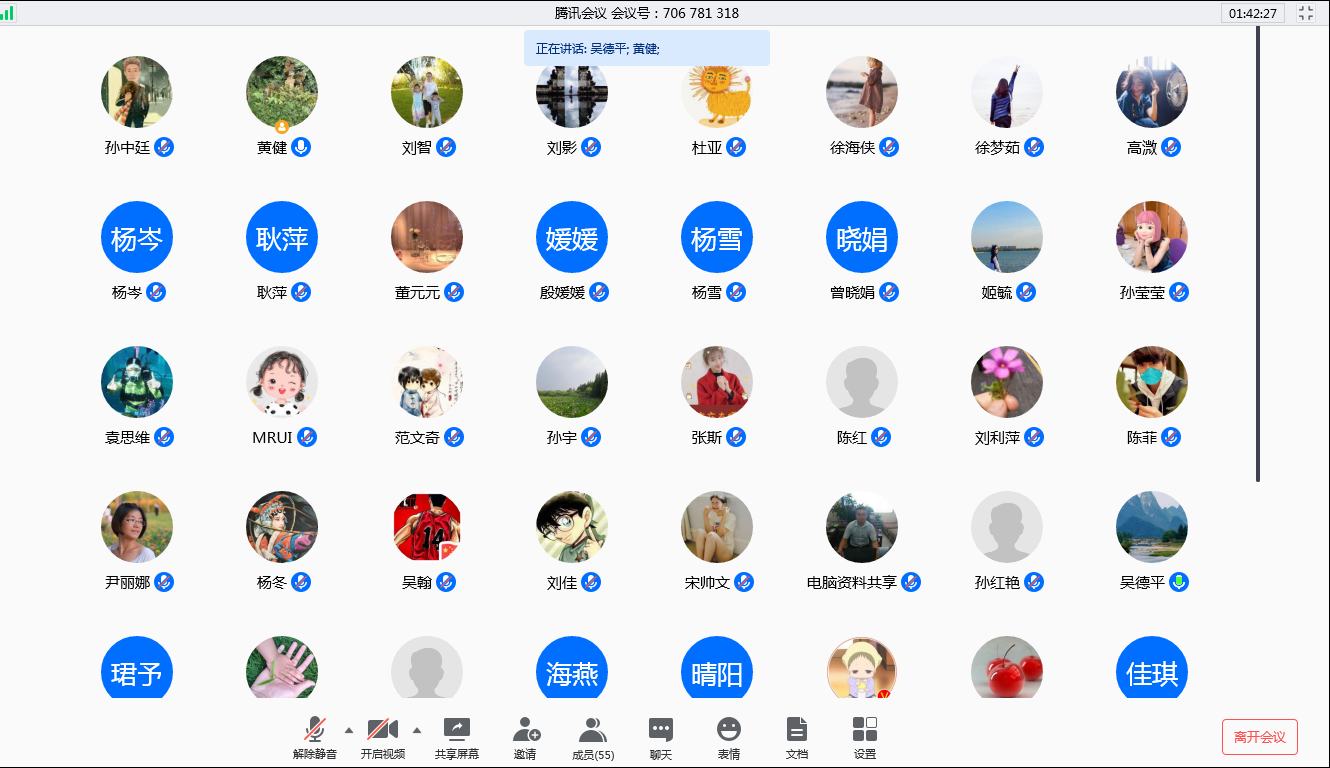Click the leave meeting button

[x=1259, y=737]
